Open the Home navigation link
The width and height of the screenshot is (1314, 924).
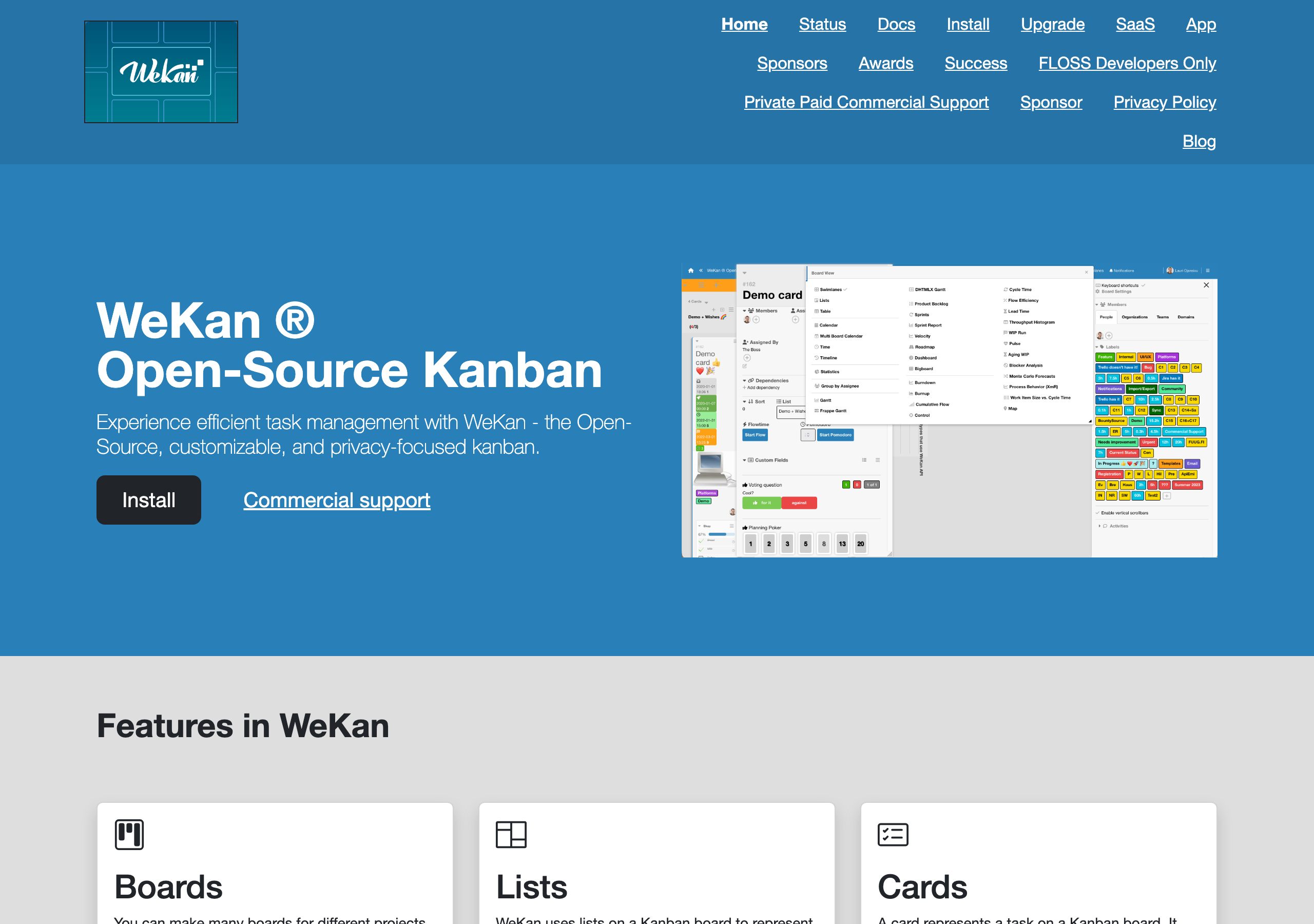tap(744, 25)
